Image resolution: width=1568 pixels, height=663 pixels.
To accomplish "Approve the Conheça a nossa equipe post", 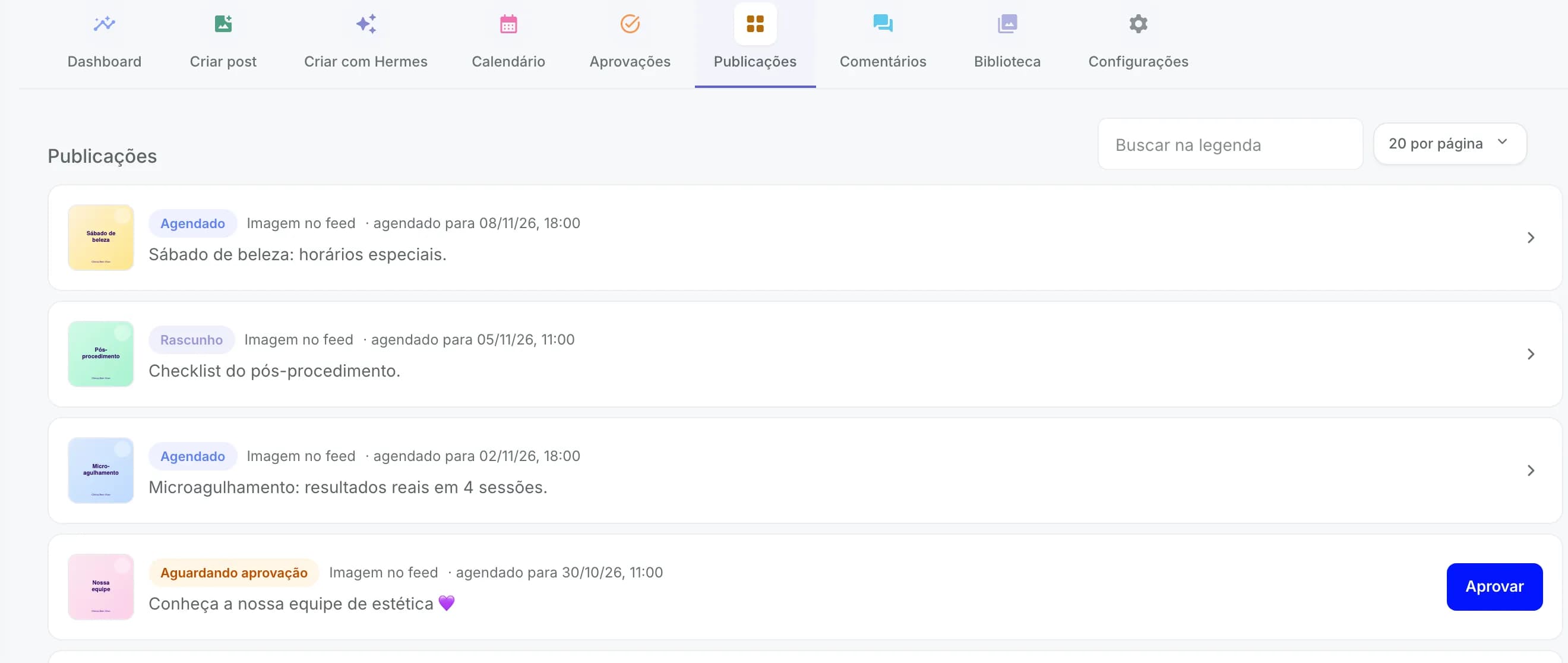I will pos(1494,586).
